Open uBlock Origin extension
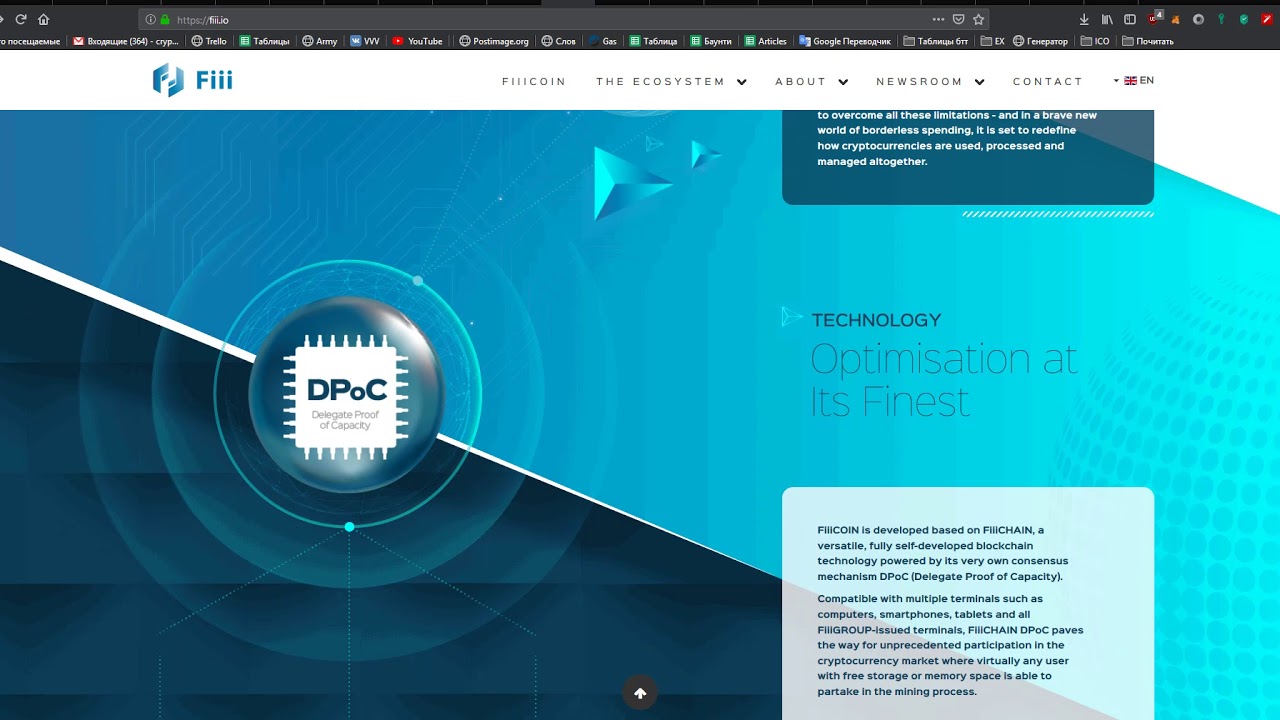The height and width of the screenshot is (720, 1280). click(x=1156, y=18)
